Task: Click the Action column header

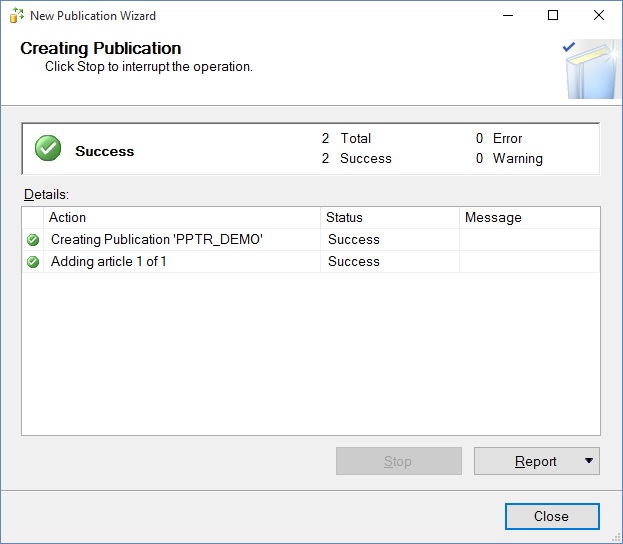Action: 182,217
